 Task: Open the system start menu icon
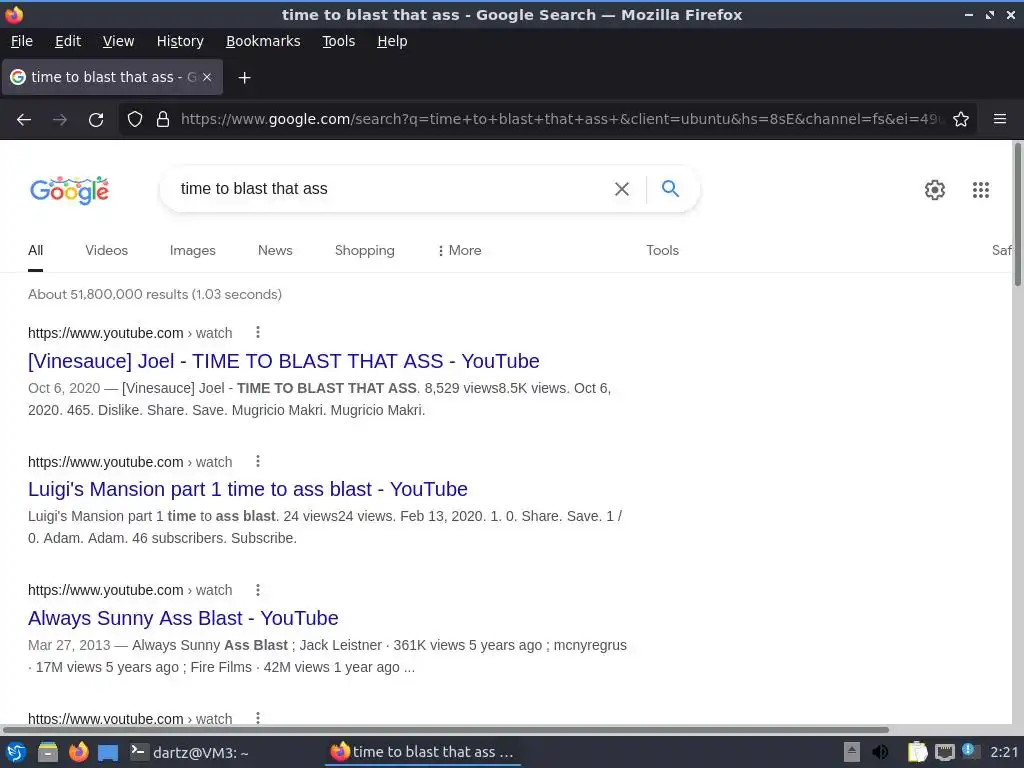tap(16, 752)
